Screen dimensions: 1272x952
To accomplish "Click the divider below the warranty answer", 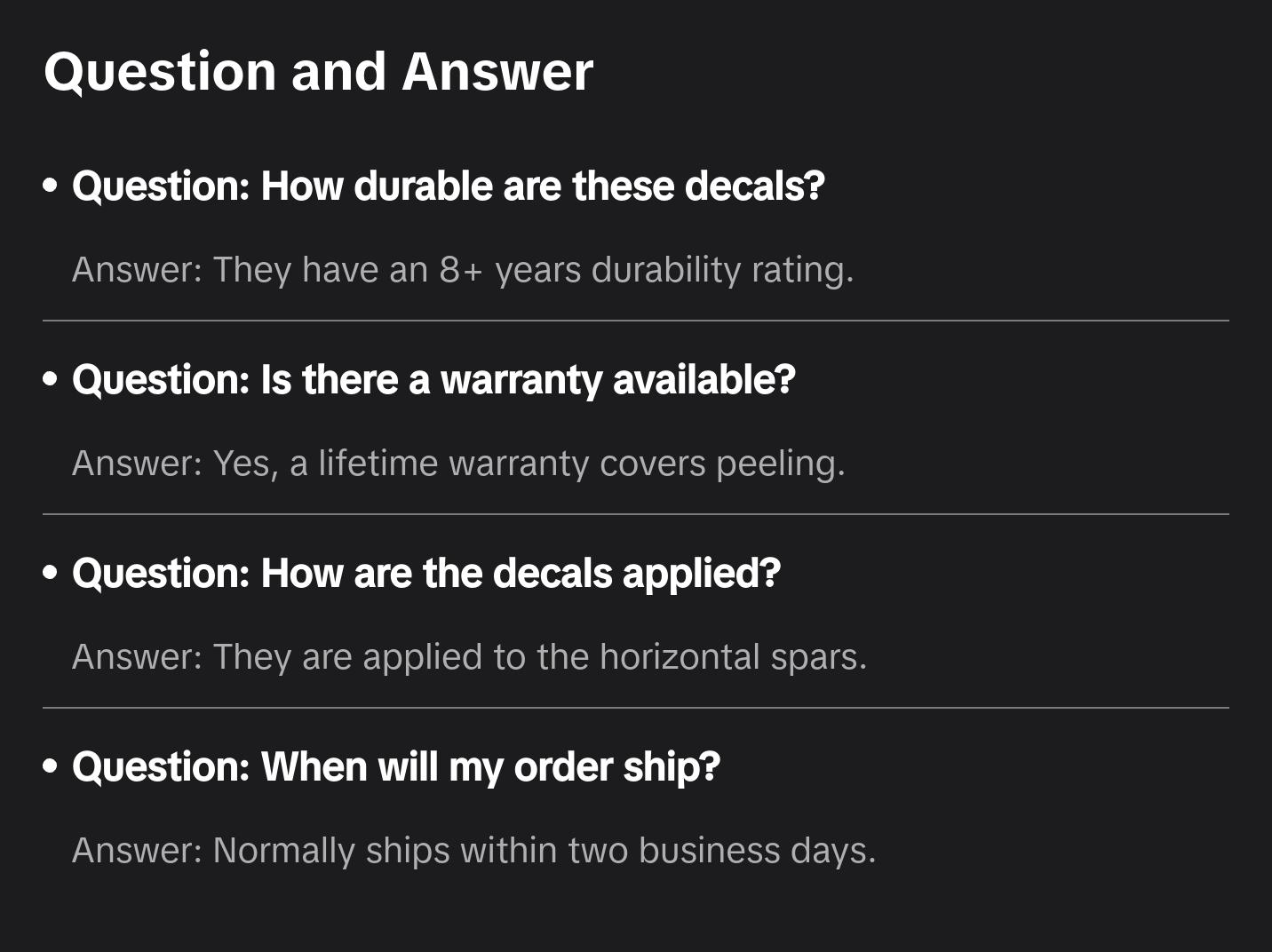I will click(636, 514).
